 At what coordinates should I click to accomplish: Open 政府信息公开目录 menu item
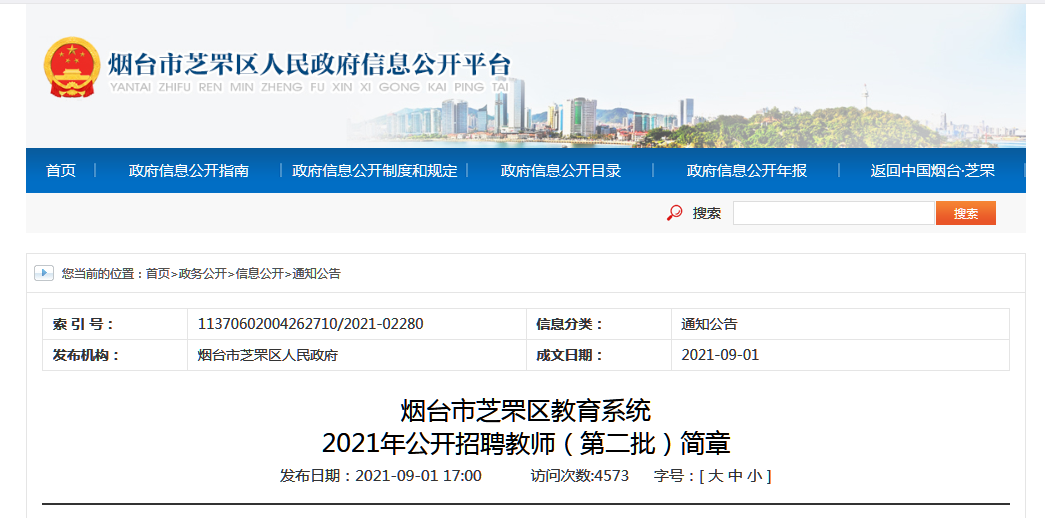(560, 171)
